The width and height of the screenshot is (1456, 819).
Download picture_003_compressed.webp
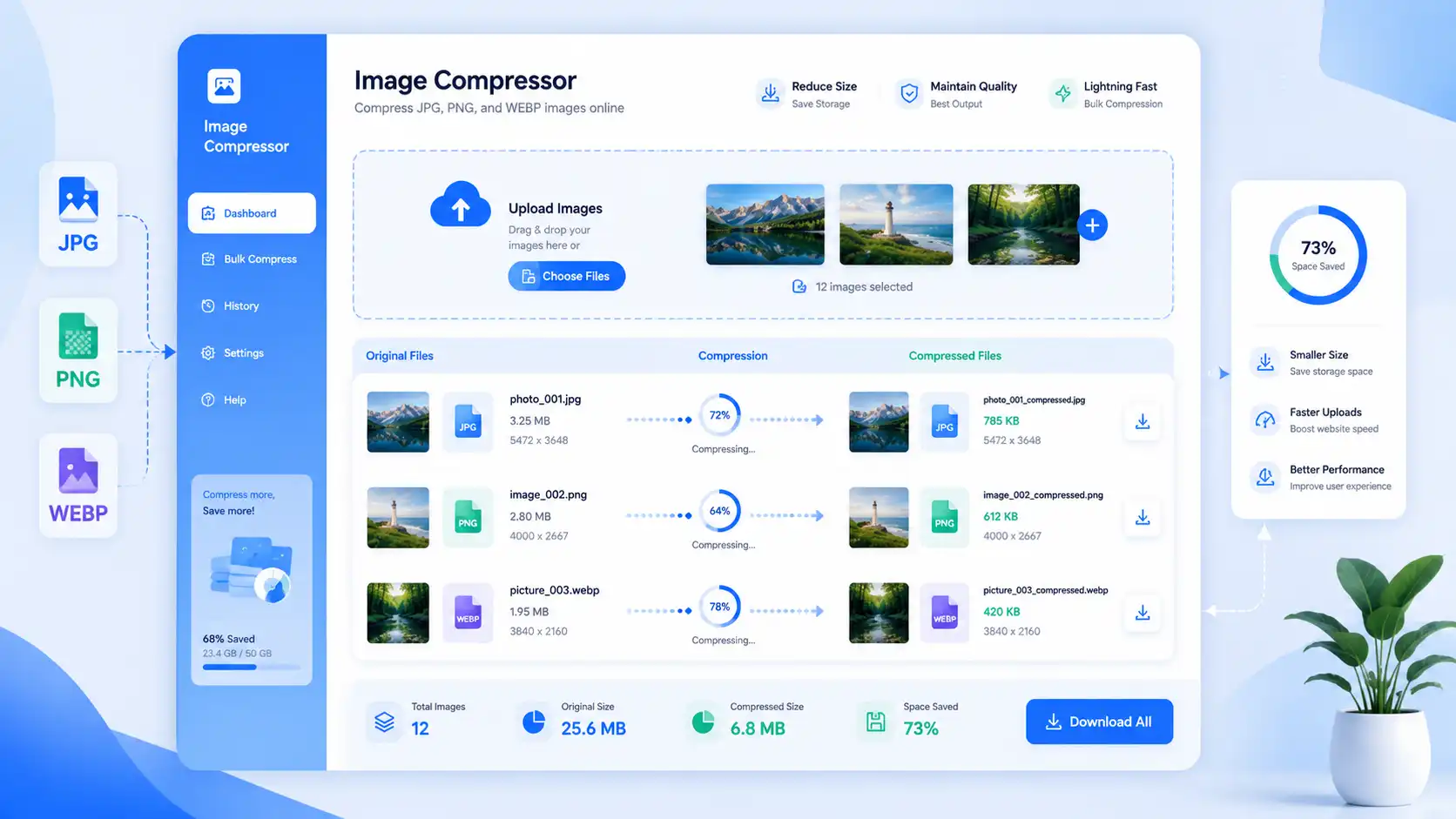pos(1143,613)
